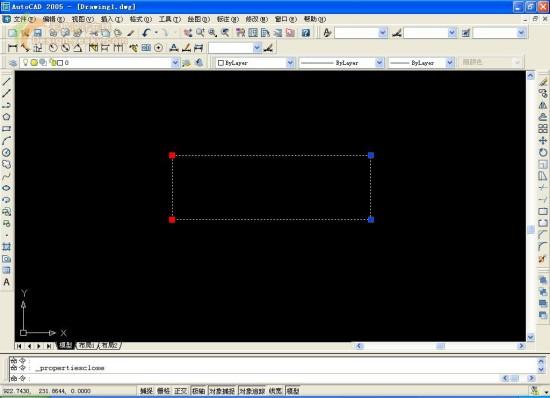The width and height of the screenshot is (550, 398).
Task: Click the Angular Dimension icon
Action: 78,48
